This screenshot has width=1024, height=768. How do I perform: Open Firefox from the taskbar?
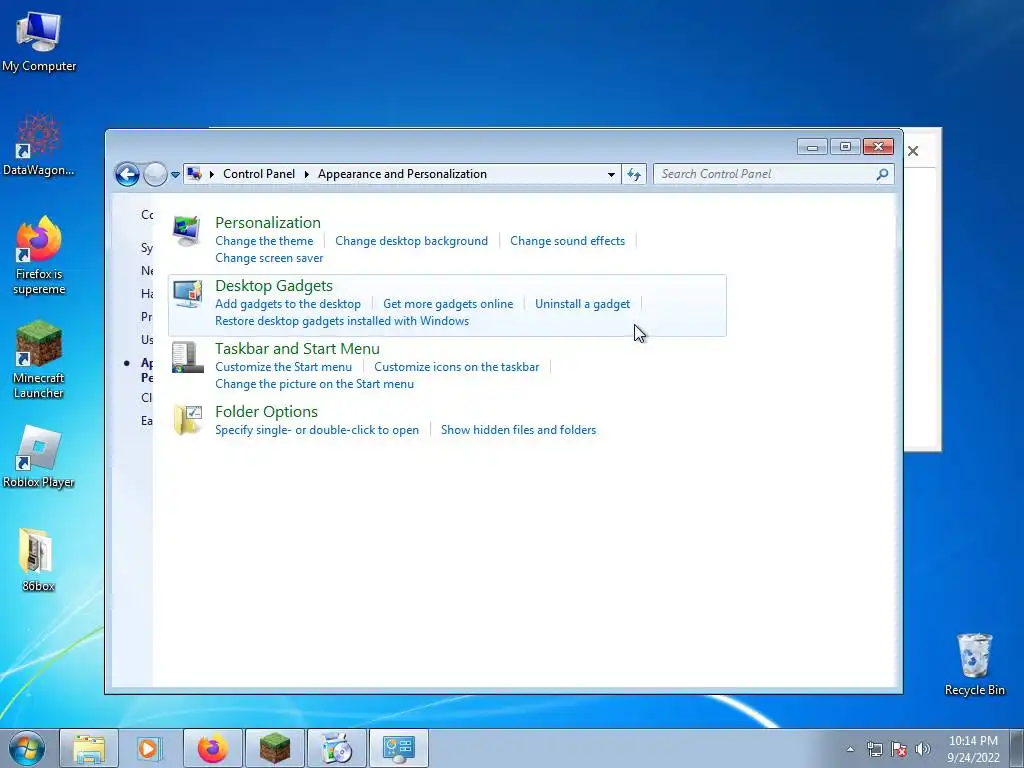pos(213,748)
